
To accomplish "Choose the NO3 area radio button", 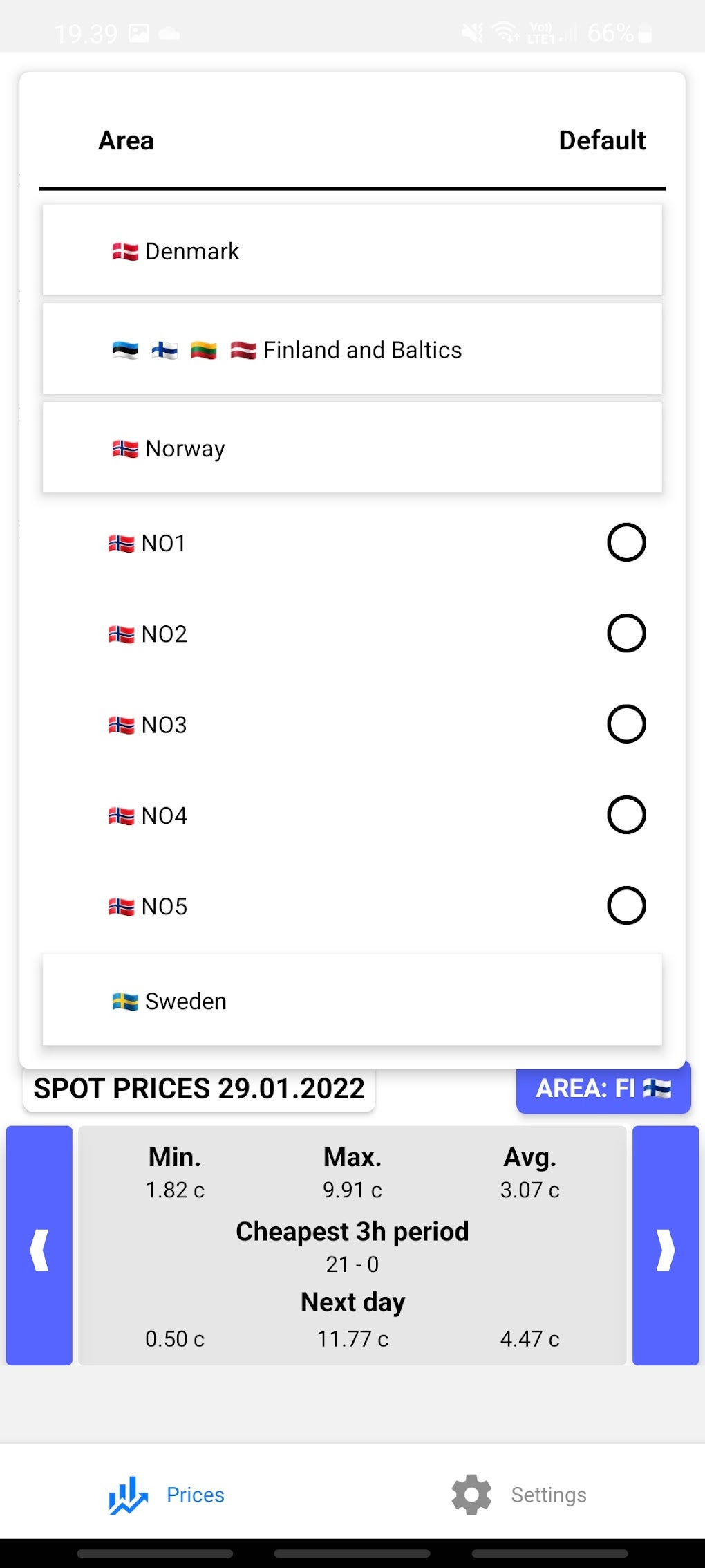I will click(626, 724).
